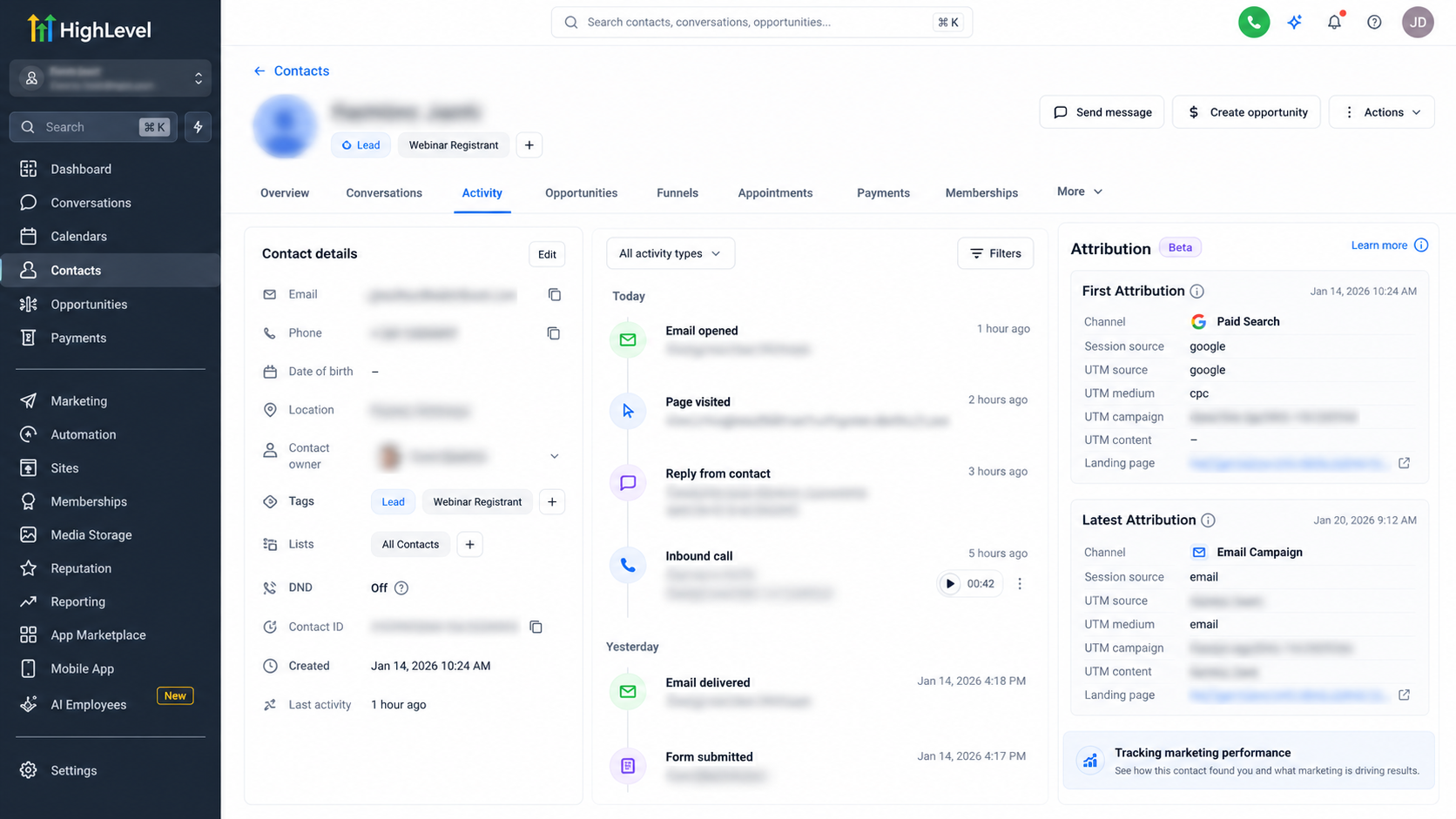Viewport: 1456px width, 819px height.
Task: Open Inbound call more options menu
Action: pyautogui.click(x=1020, y=584)
